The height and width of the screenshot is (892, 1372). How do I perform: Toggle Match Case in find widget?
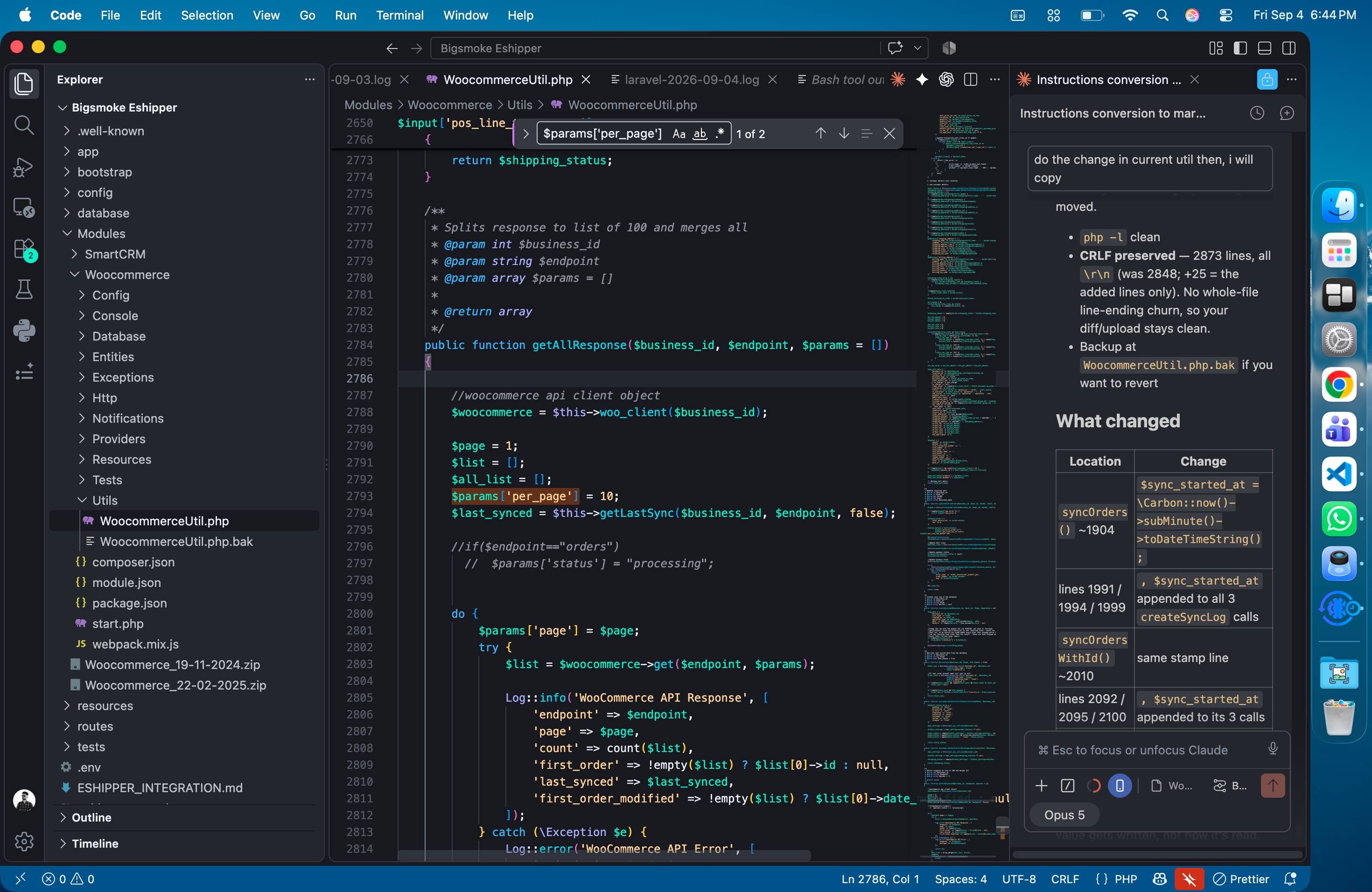pos(679,134)
